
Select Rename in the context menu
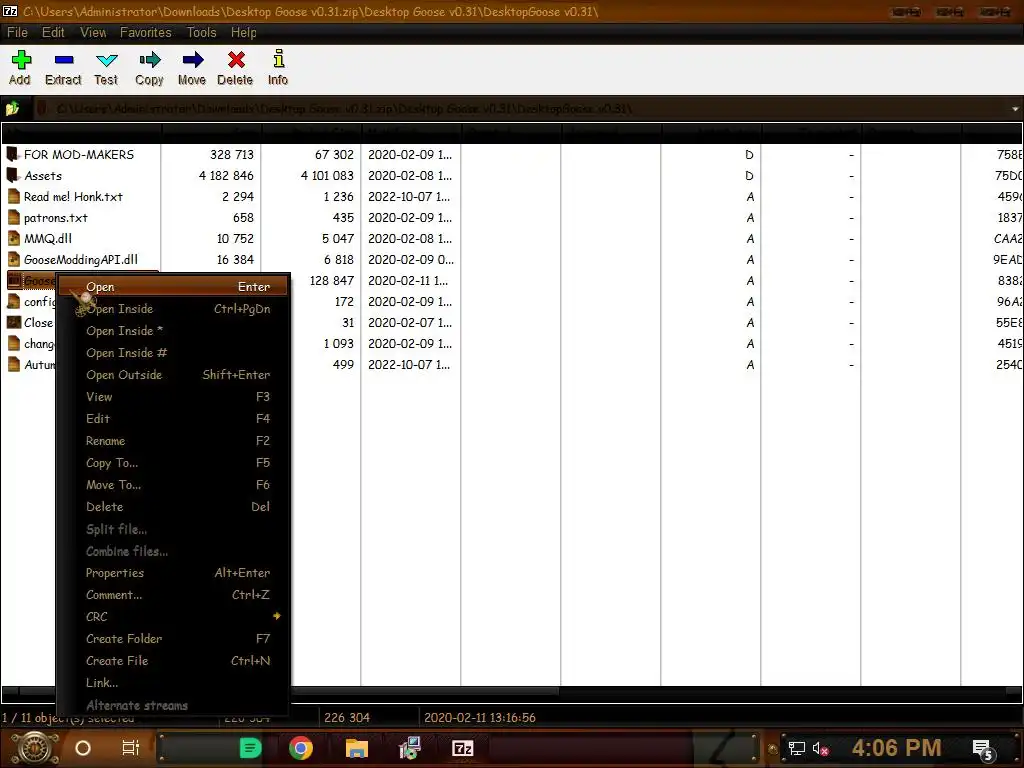pyautogui.click(x=173, y=441)
